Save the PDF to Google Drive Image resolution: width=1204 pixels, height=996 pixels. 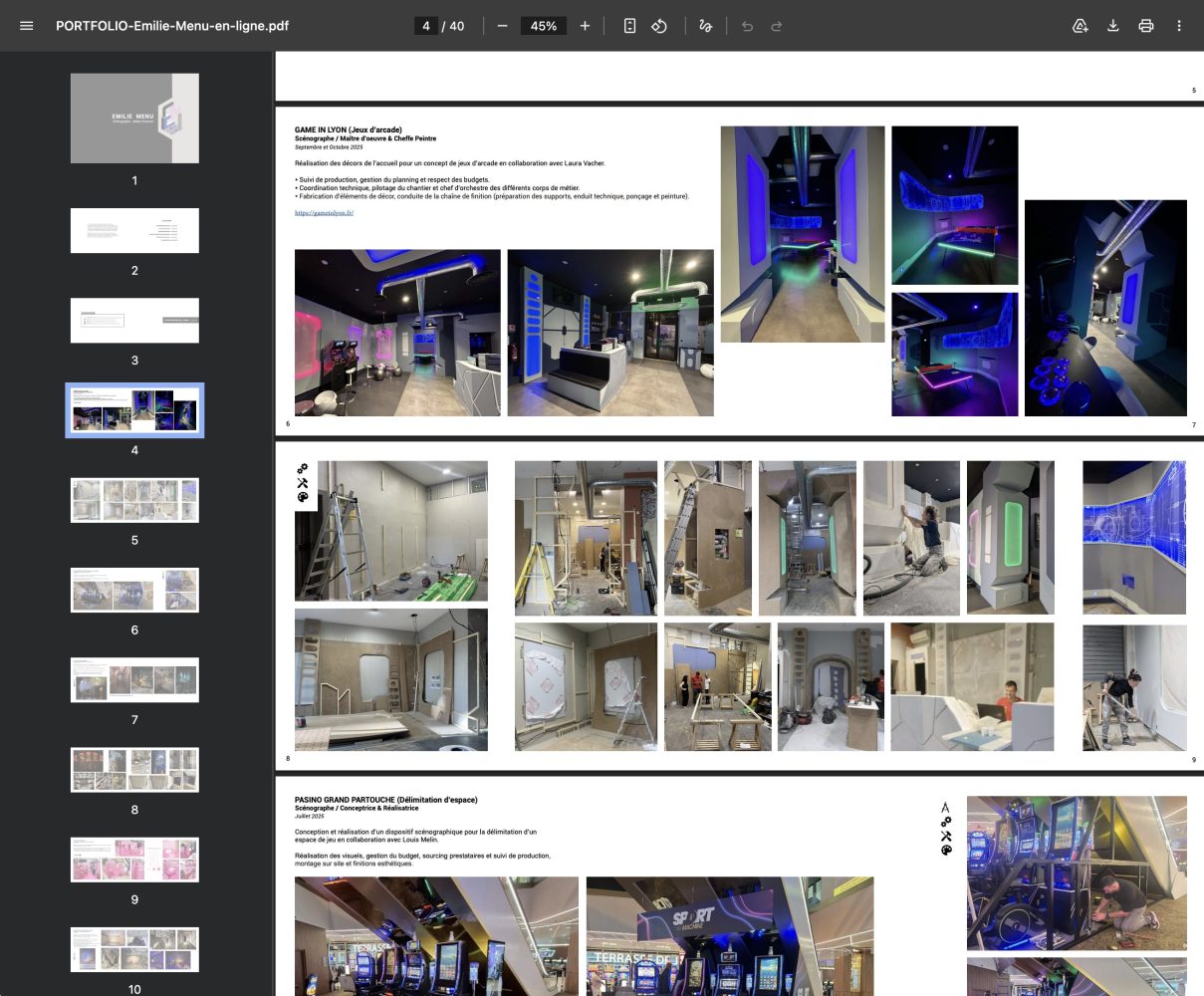1080,26
